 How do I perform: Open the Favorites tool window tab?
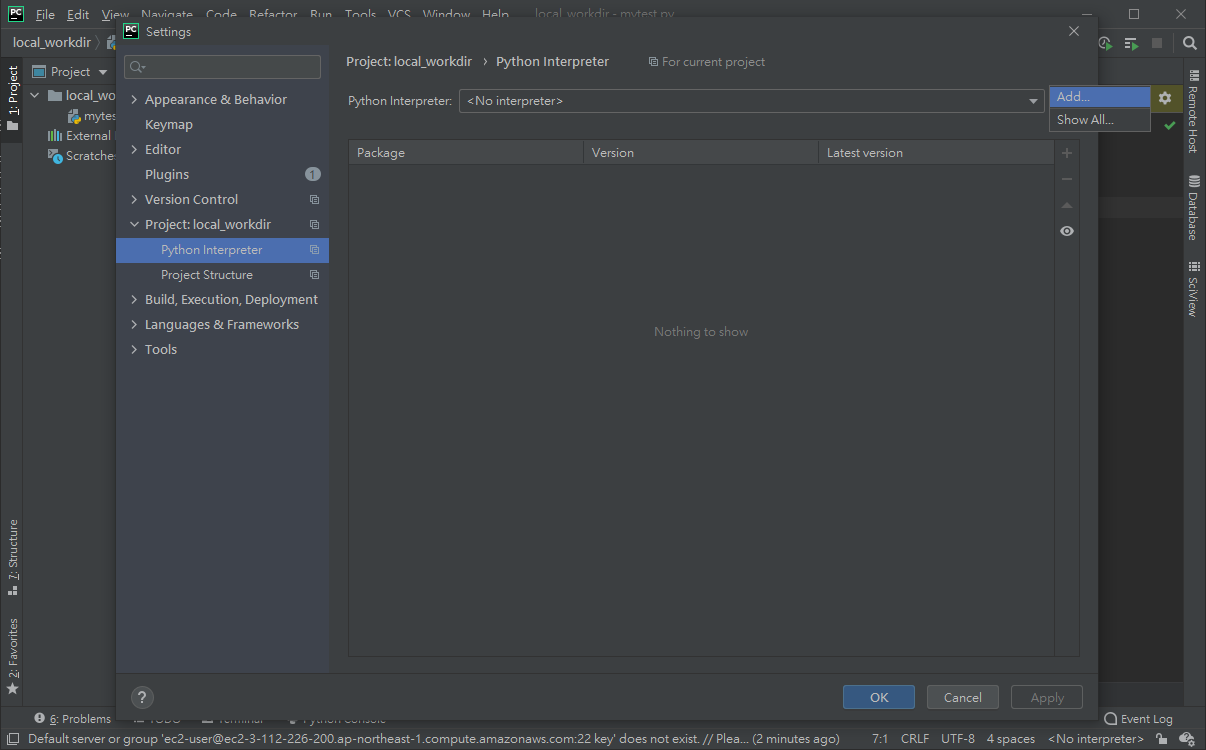(12, 656)
